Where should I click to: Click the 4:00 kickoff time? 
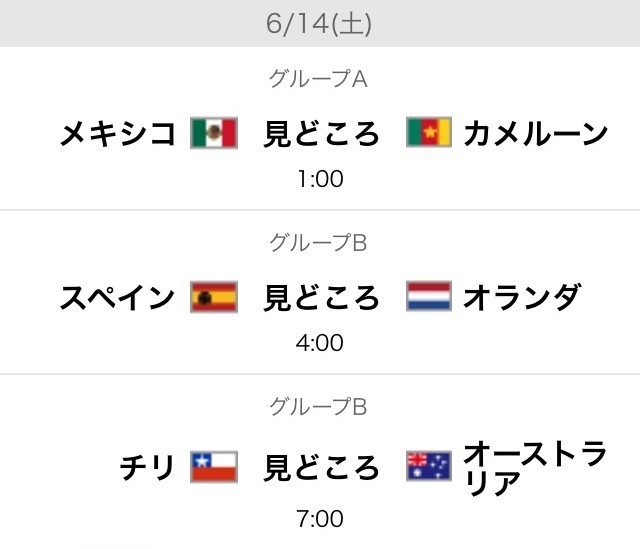click(320, 343)
